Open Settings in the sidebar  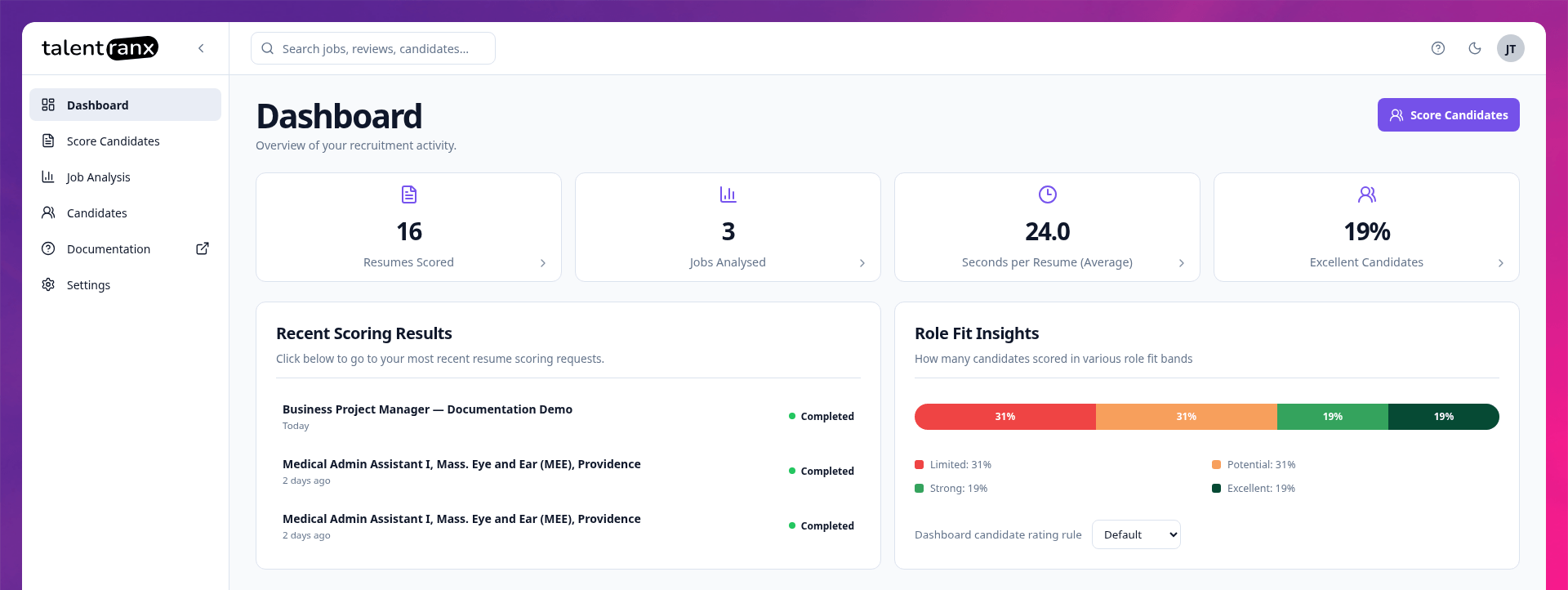[x=125, y=284]
